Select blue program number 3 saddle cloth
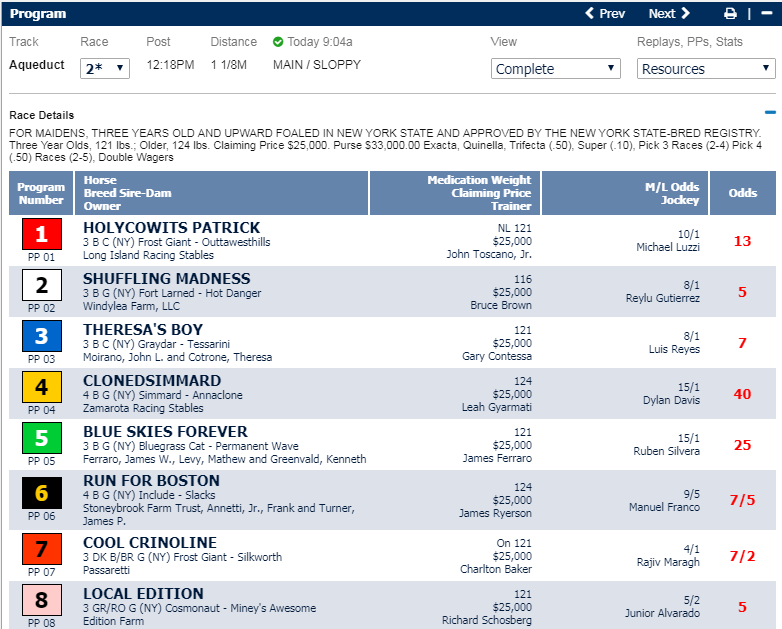The width and height of the screenshot is (782, 629). 42,337
